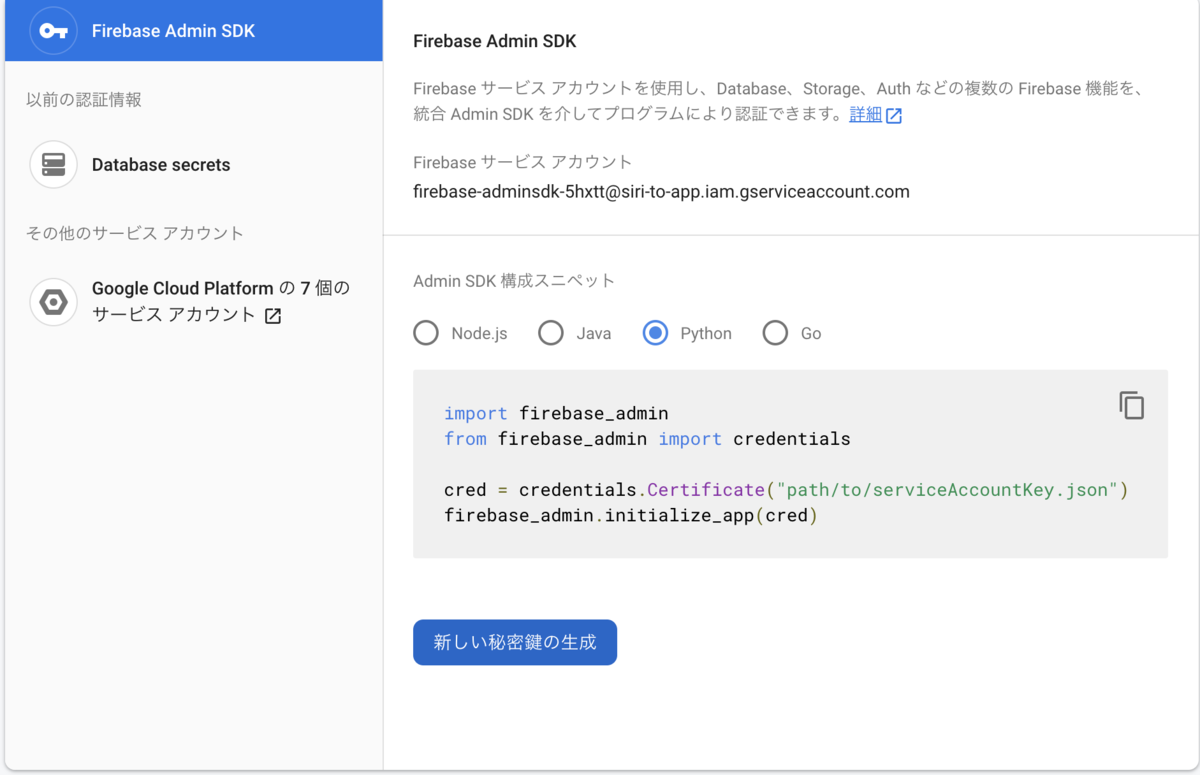Click the external link icon after サービス アカウント
The image size is (1200, 775).
(273, 316)
